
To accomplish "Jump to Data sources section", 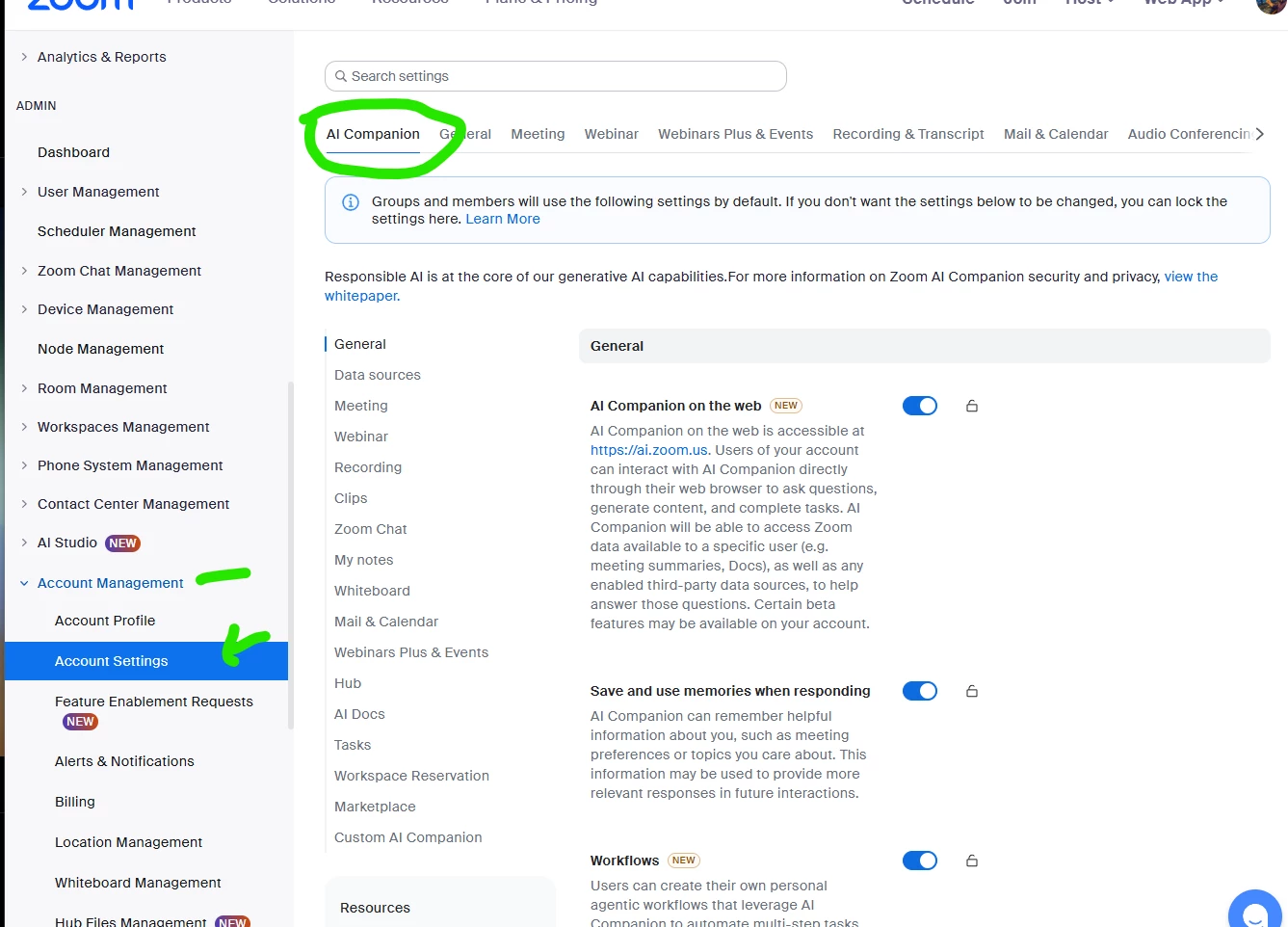I will [x=378, y=375].
